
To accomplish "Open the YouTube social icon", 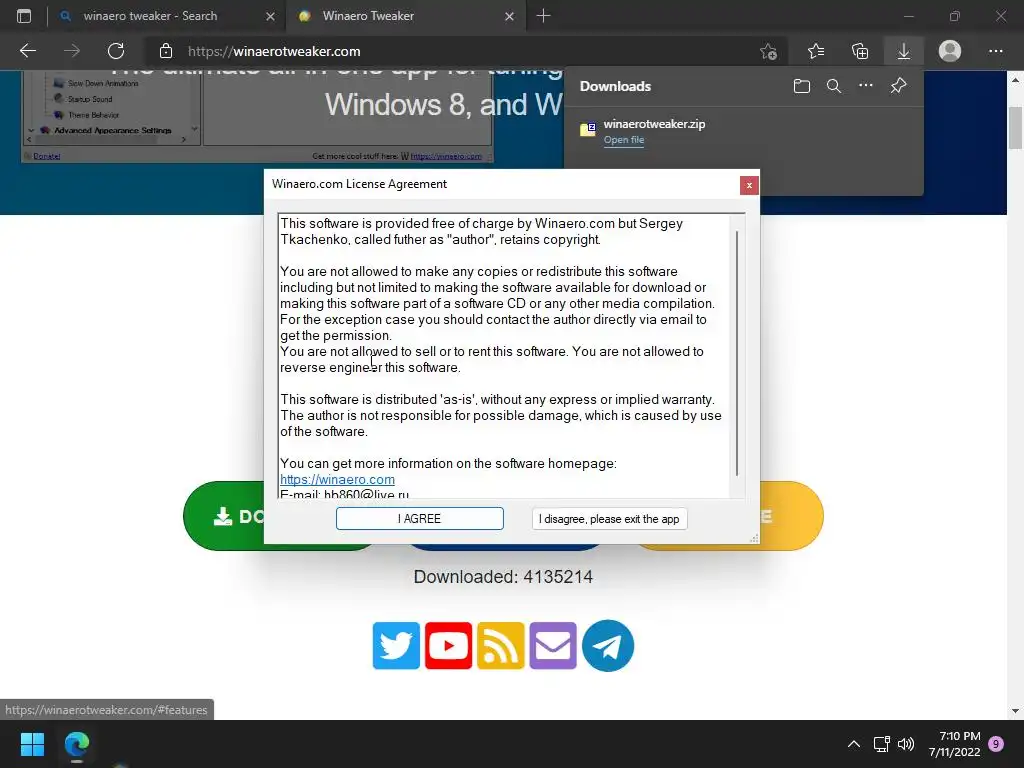I will tap(449, 646).
